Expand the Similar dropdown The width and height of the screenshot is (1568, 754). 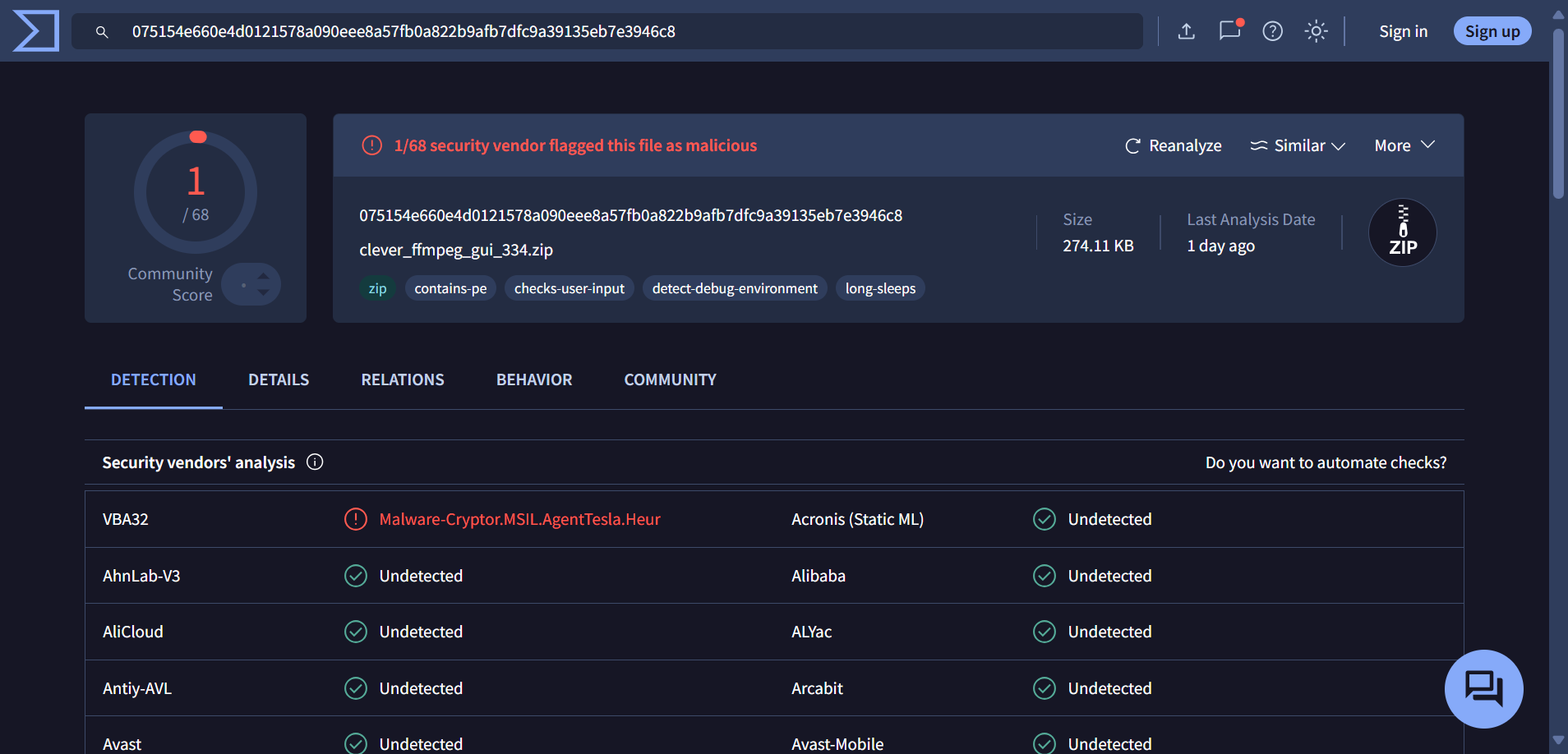tap(1298, 145)
